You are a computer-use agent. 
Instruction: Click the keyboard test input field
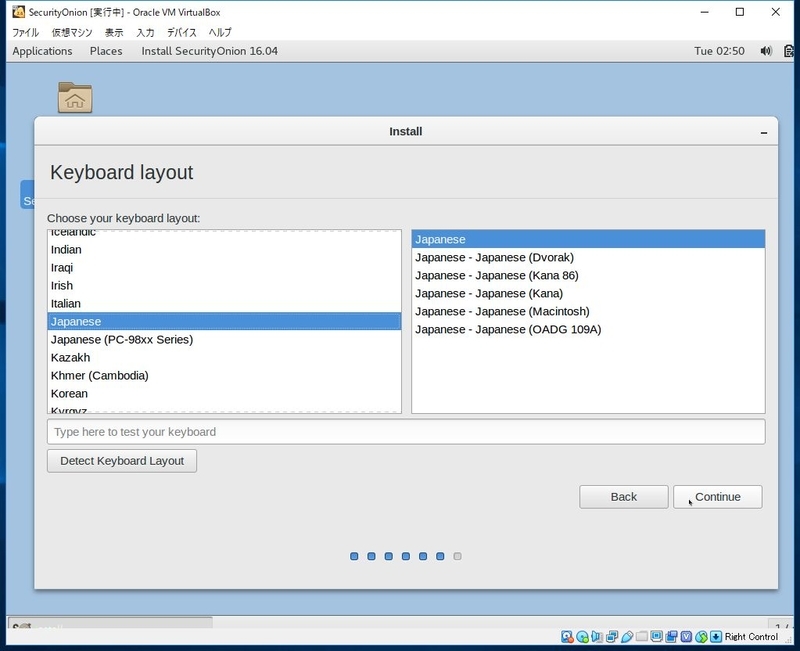pyautogui.click(x=406, y=432)
